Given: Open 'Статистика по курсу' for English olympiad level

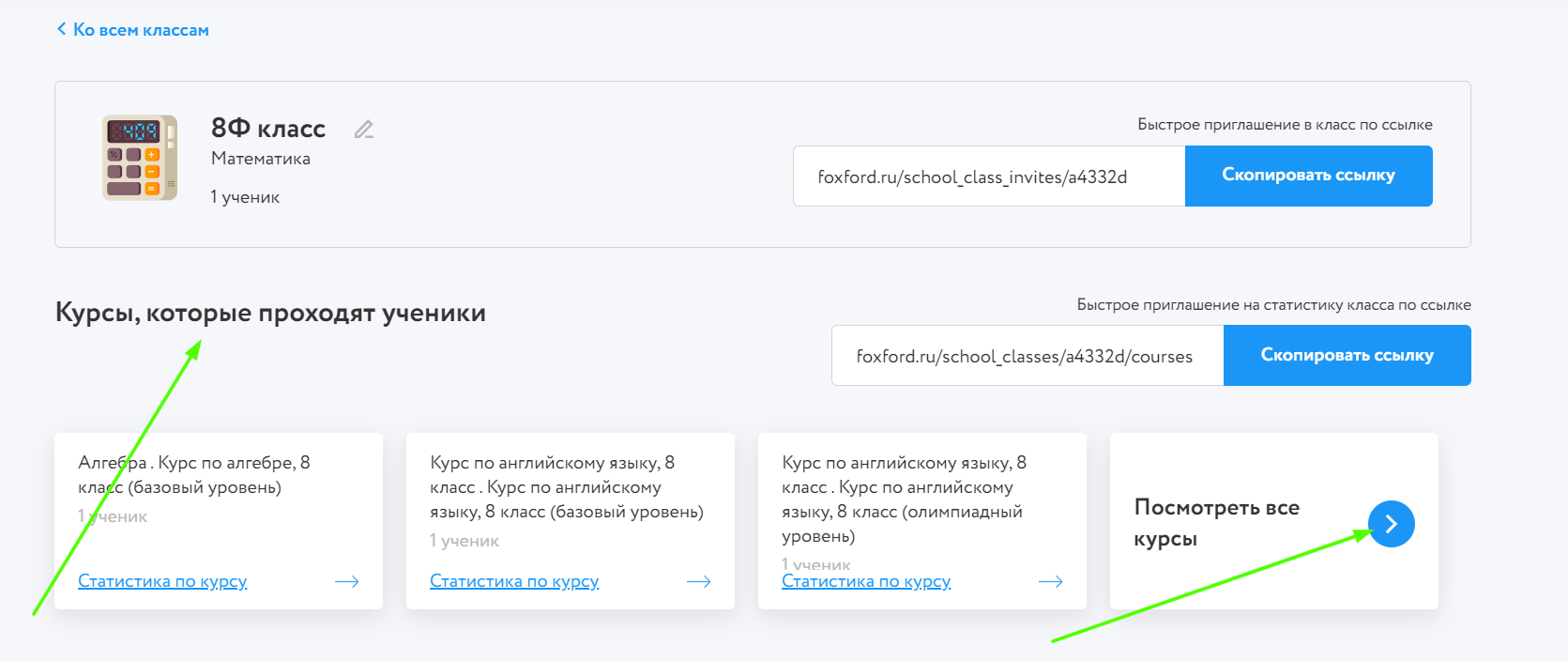Looking at the screenshot, I should [x=866, y=581].
